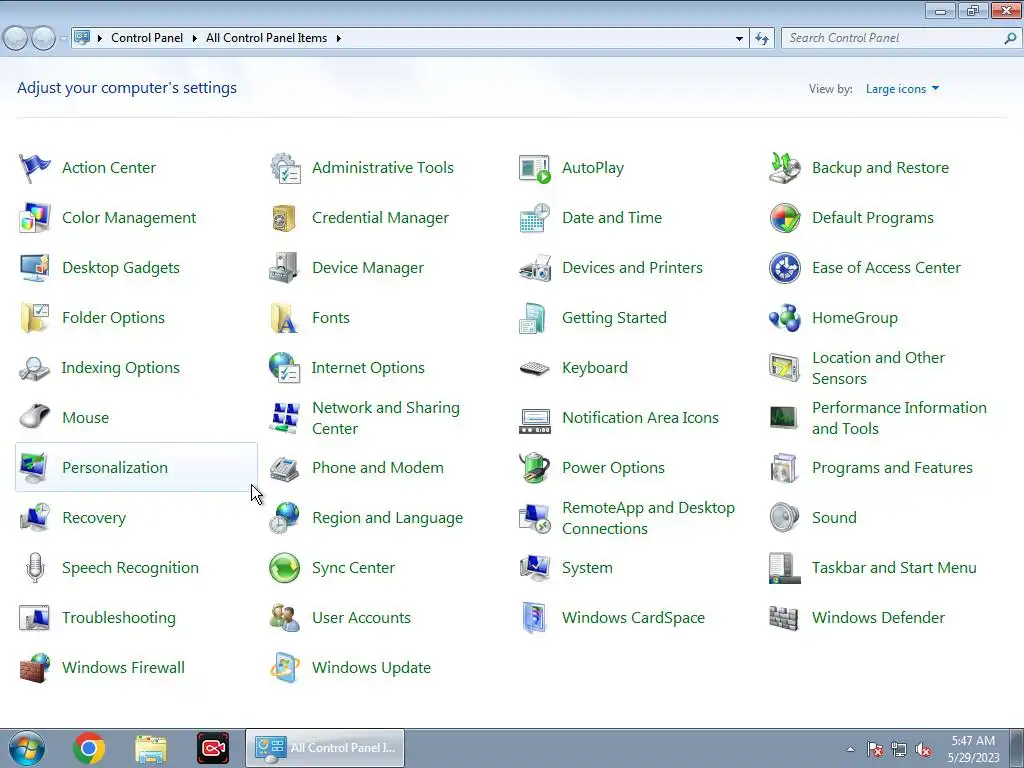Open Windows CardSpace link
This screenshot has height=768, width=1024.
pyautogui.click(x=633, y=618)
